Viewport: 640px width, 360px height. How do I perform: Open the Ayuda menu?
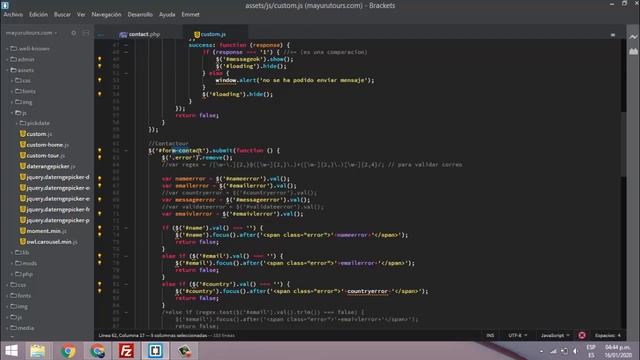pos(167,14)
